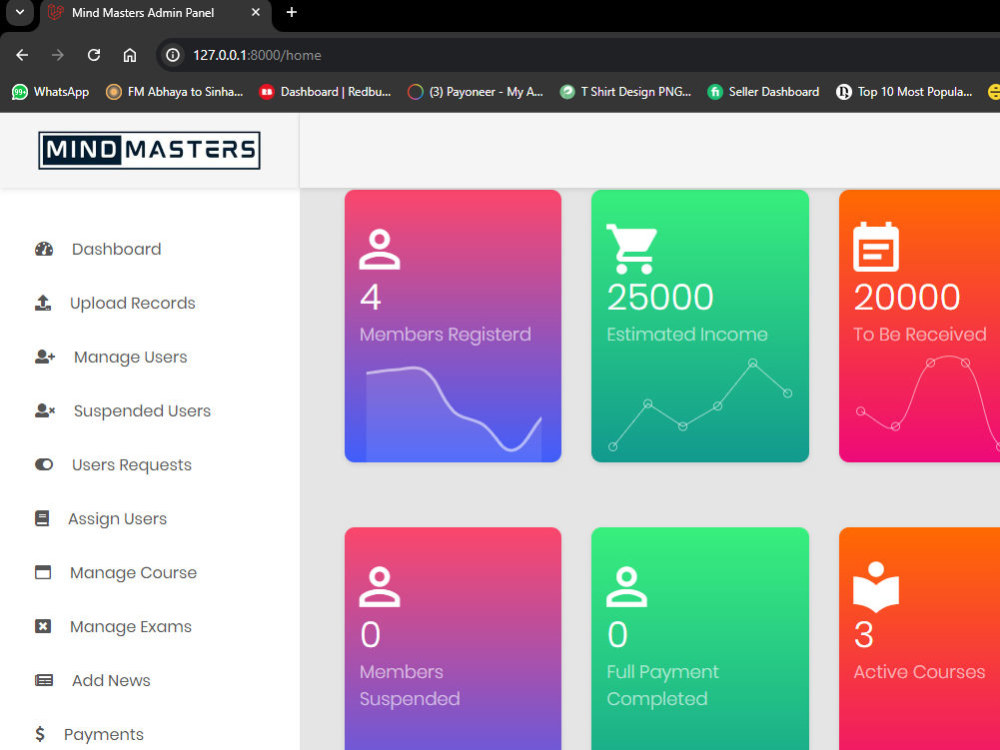Screen dimensions: 1000x750
Task: Open Manage Course page
Action: coord(133,573)
